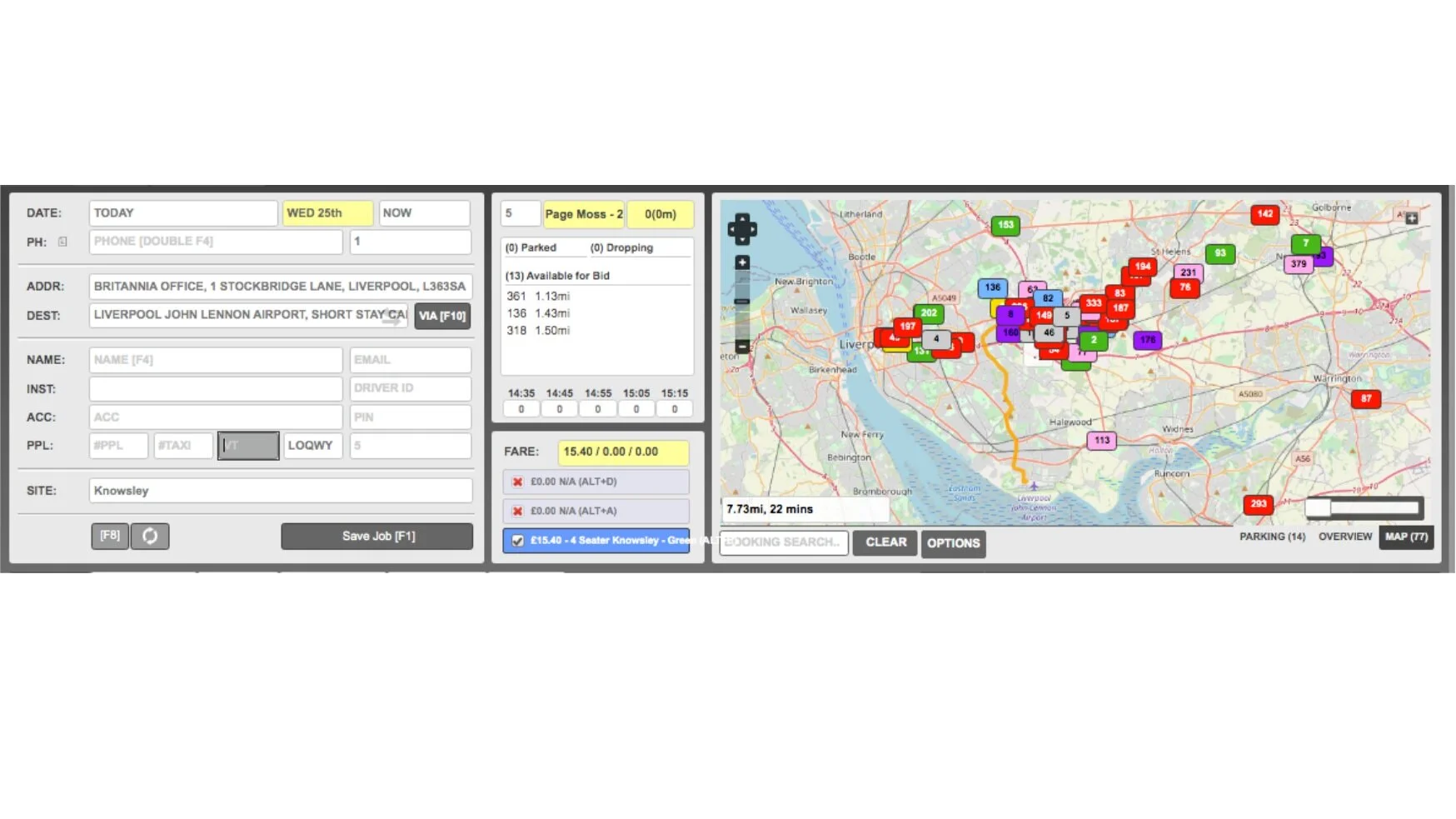Viewport: 1456px width, 819px height.
Task: Open the map layer switcher plus icon
Action: [x=1412, y=218]
